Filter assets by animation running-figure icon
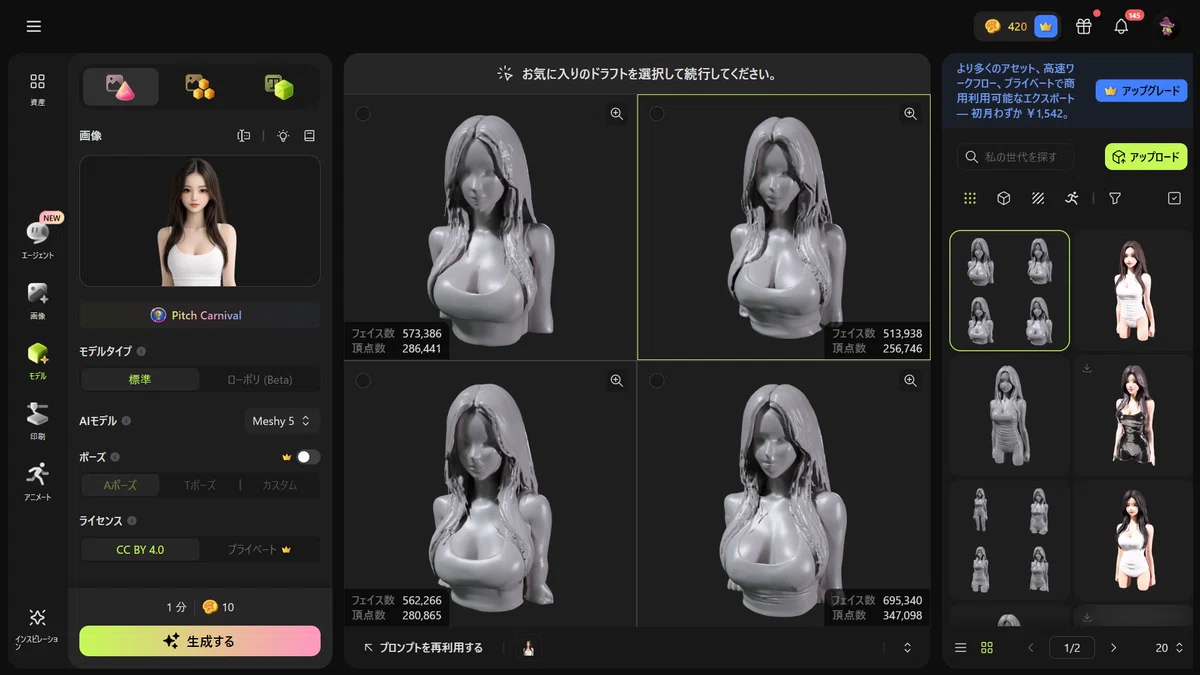1200x675 pixels. point(1072,198)
